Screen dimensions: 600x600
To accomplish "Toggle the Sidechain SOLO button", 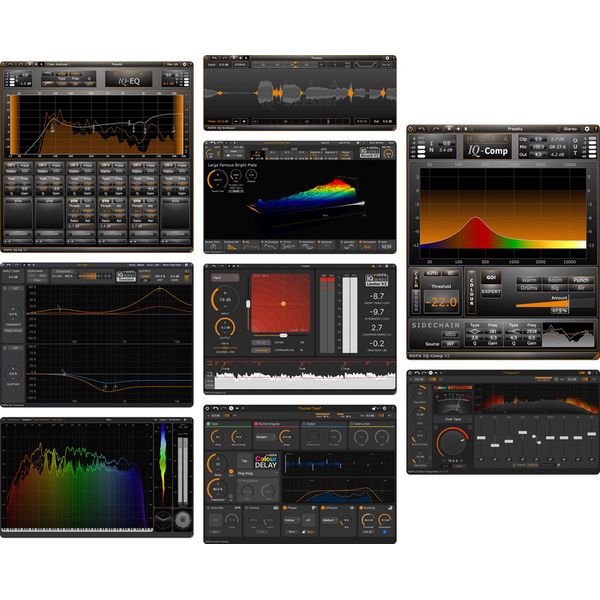I will tap(450, 334).
